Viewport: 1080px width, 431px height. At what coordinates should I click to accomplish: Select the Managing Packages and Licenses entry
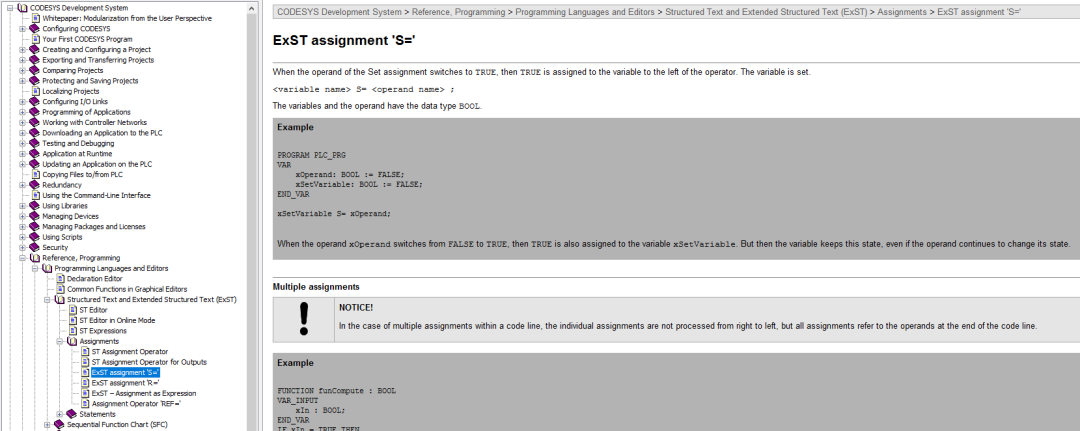coord(94,227)
